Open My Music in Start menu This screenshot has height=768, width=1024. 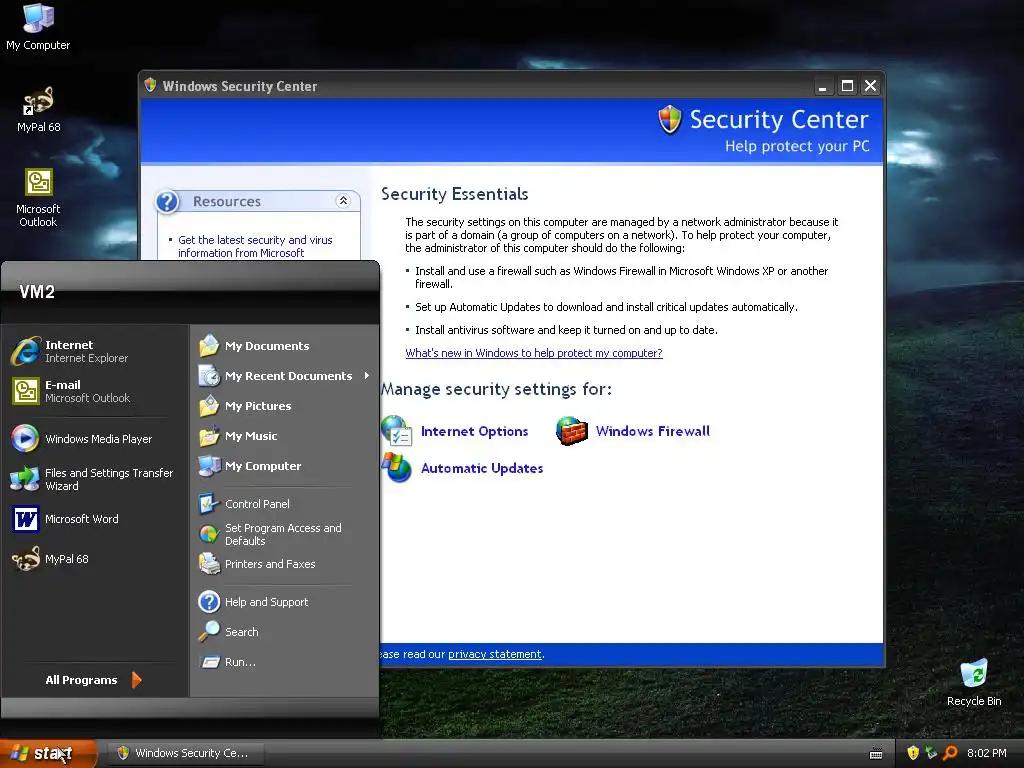point(239,436)
